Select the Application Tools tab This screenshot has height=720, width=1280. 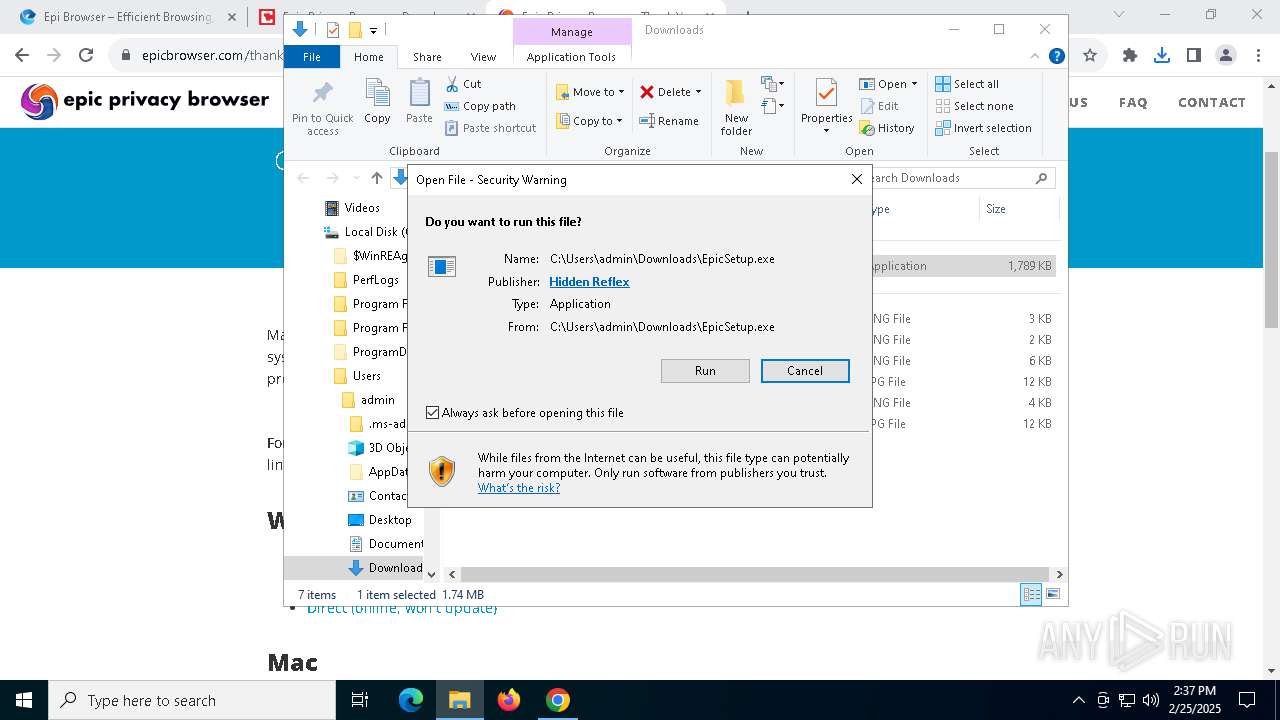(571, 57)
